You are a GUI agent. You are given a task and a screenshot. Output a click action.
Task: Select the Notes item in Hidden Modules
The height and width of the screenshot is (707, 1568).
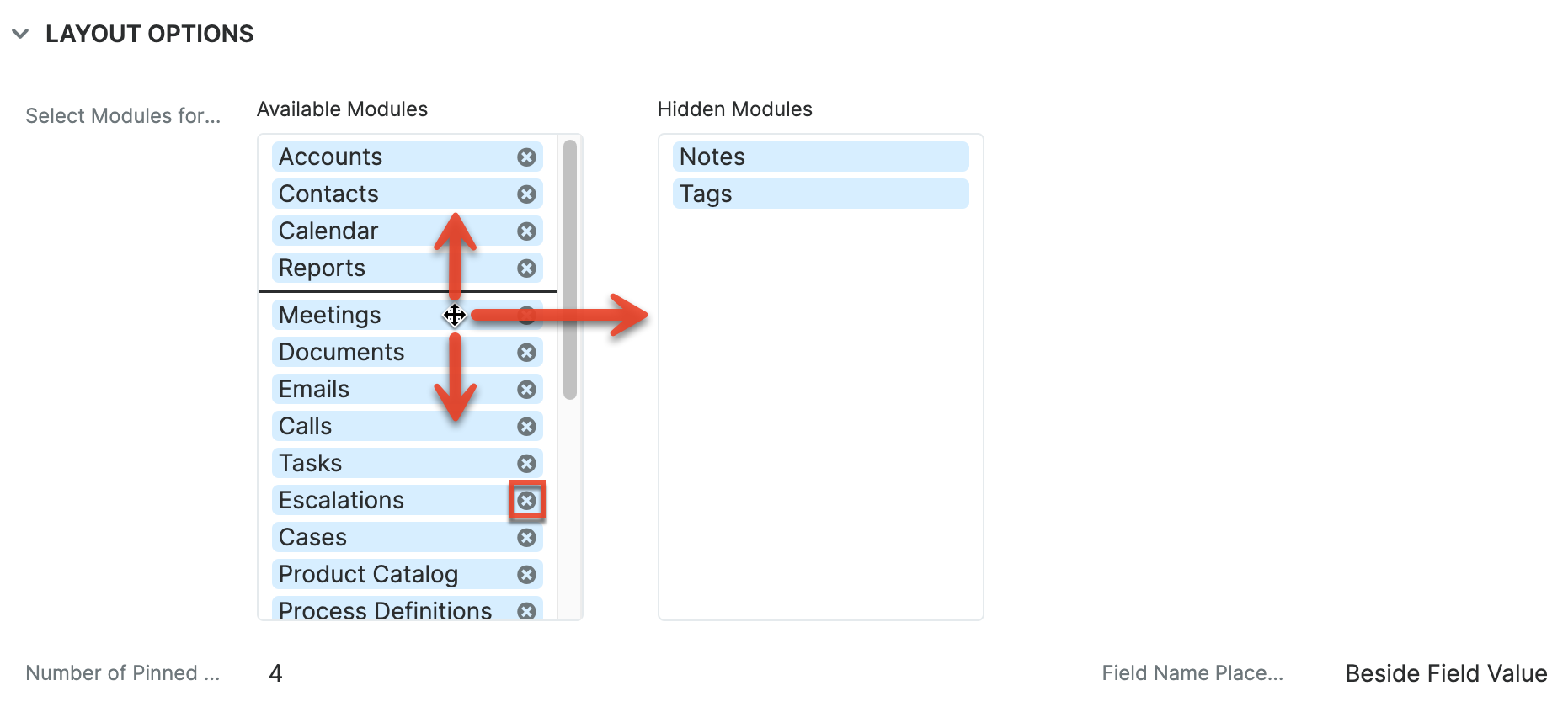pos(820,157)
